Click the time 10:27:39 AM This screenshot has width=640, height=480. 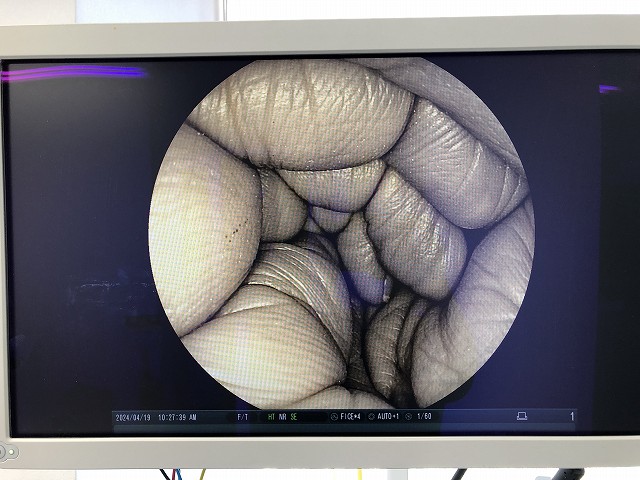[177, 417]
